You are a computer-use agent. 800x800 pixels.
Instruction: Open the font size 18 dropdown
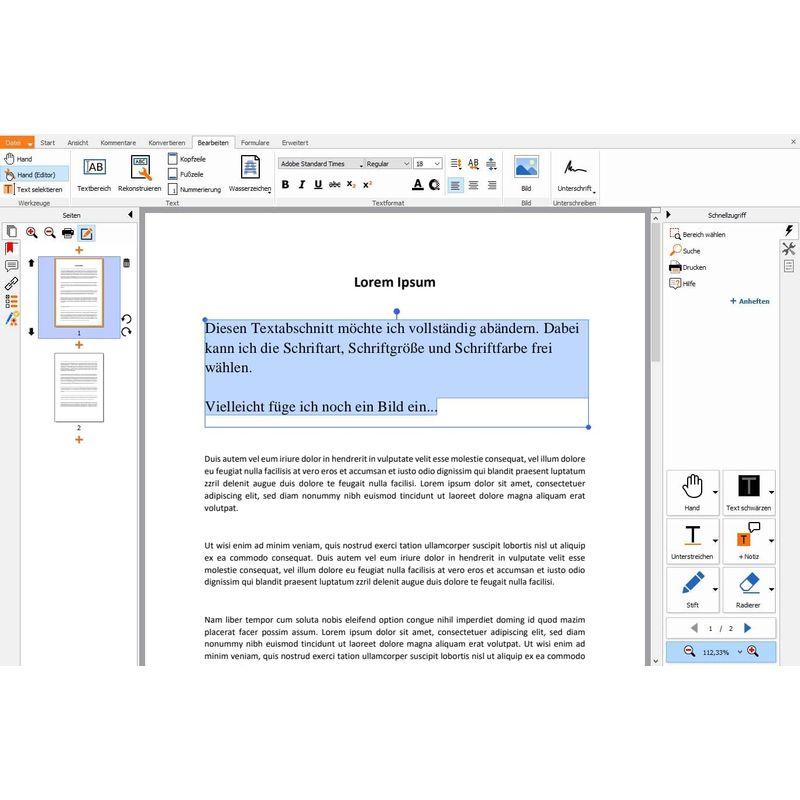[428, 163]
